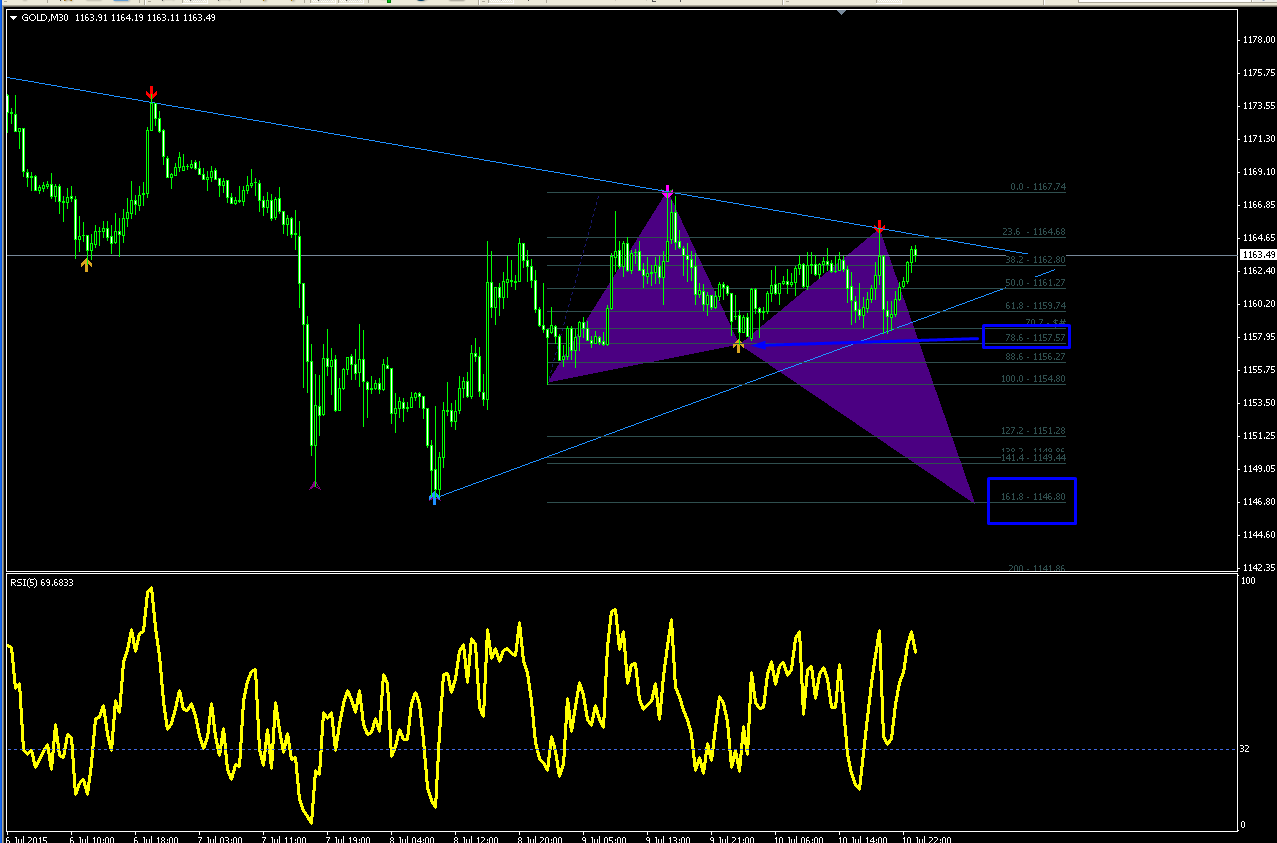Select the magenta down arrow at the 1167.74 high
The height and width of the screenshot is (843, 1277).
point(667,190)
